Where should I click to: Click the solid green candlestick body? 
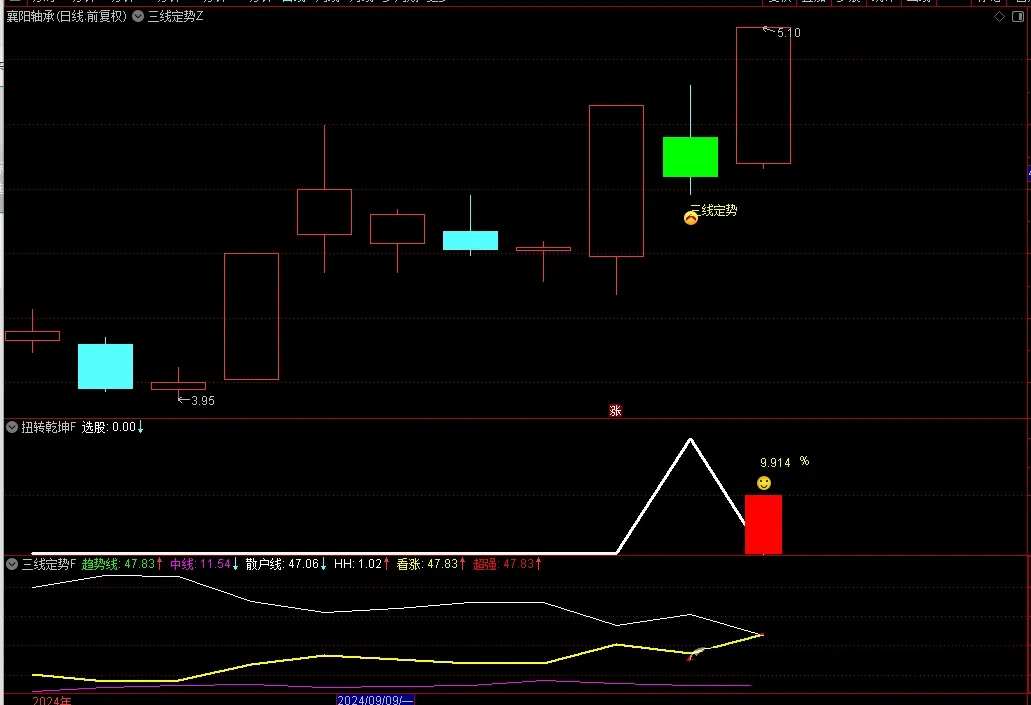[x=690, y=157]
